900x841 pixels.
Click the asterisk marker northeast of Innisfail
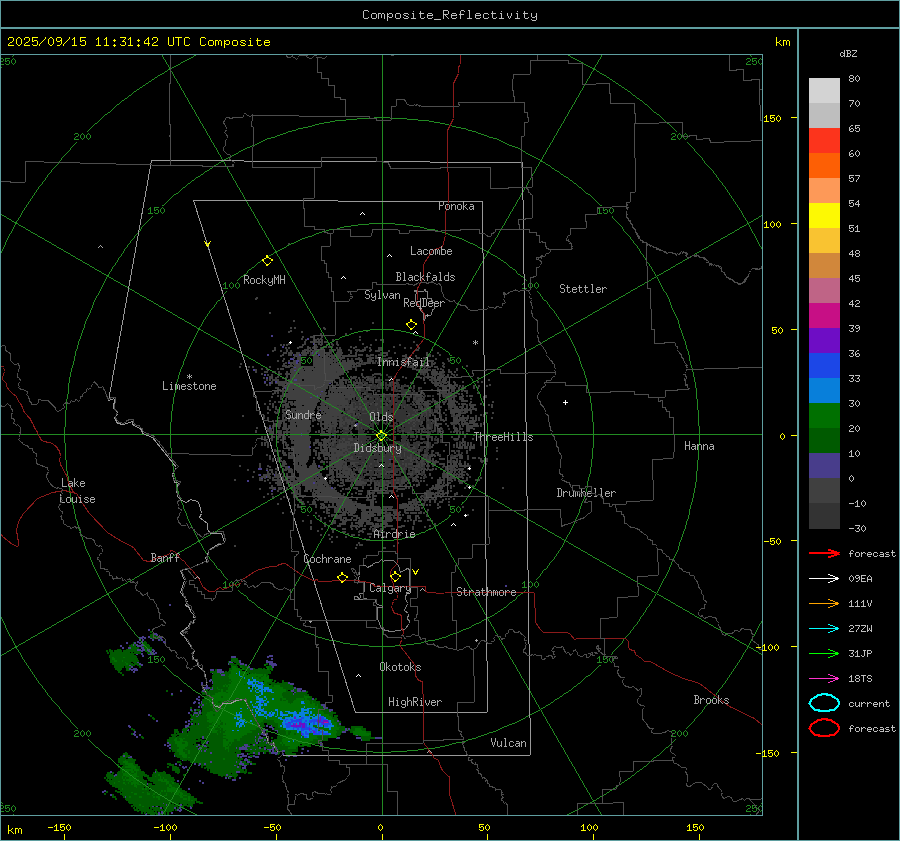click(x=475, y=343)
